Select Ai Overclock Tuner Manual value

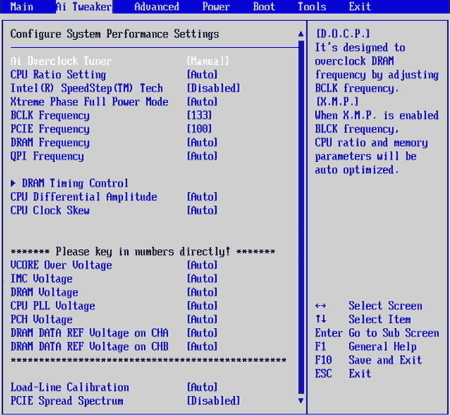pos(208,61)
